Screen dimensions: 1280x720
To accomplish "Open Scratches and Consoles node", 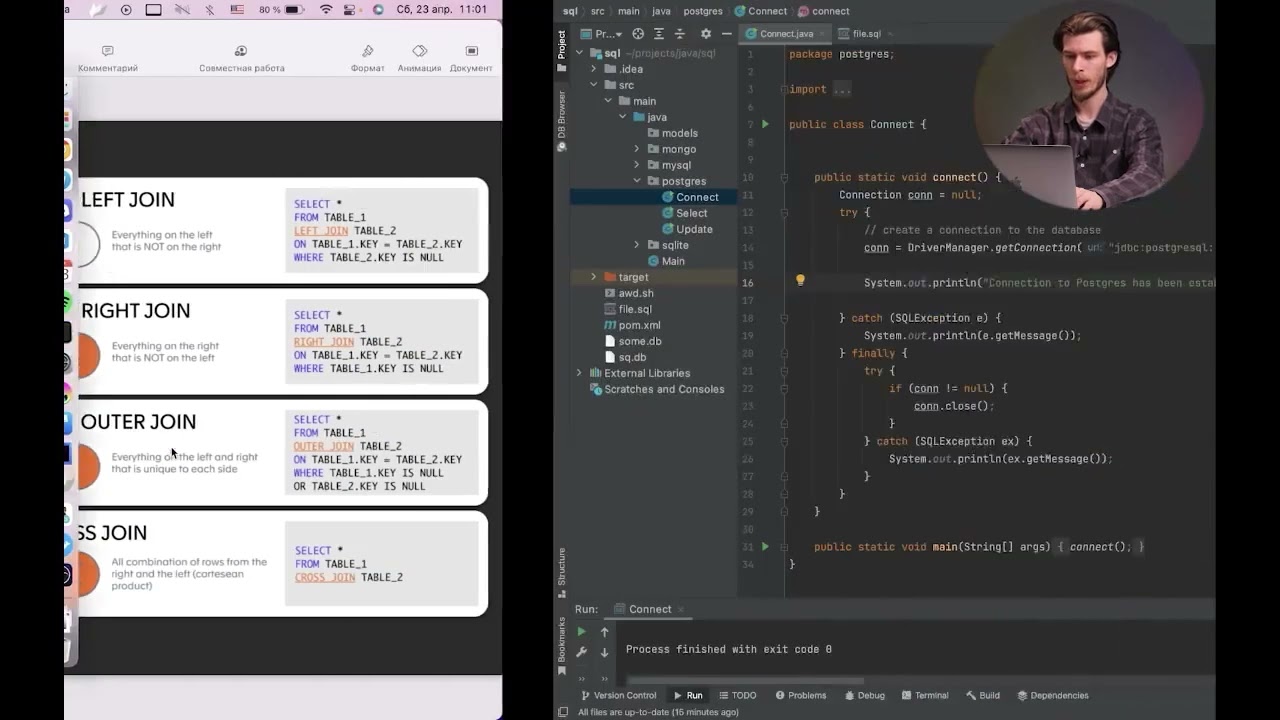I will pos(657,389).
